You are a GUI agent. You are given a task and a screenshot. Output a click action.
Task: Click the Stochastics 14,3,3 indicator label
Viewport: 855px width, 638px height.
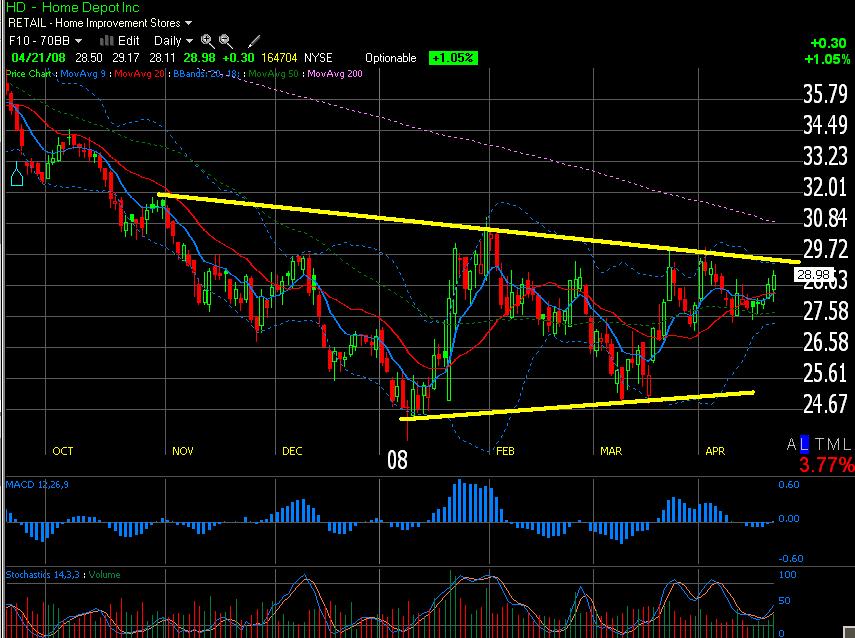(x=43, y=574)
